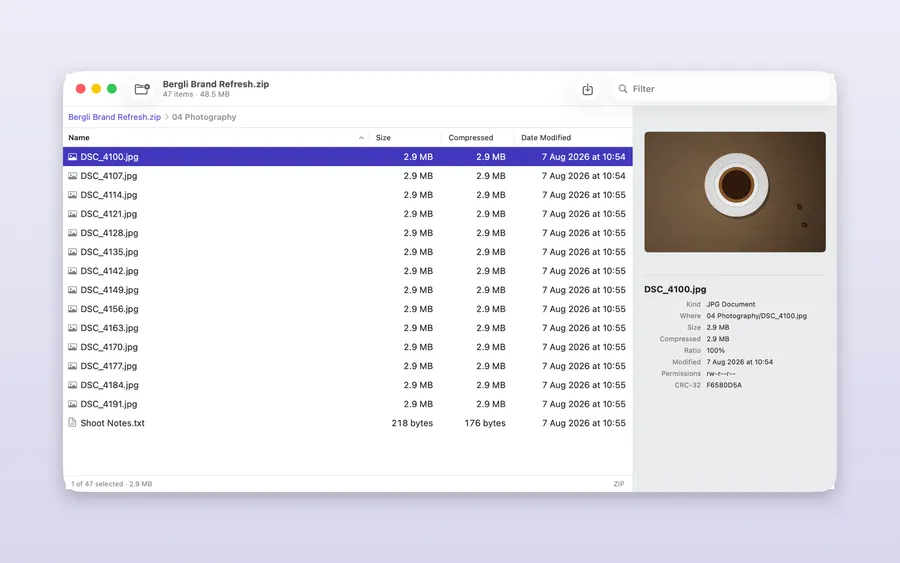Click the image icon of DSC_4170.jpg
900x563 pixels.
[72, 347]
